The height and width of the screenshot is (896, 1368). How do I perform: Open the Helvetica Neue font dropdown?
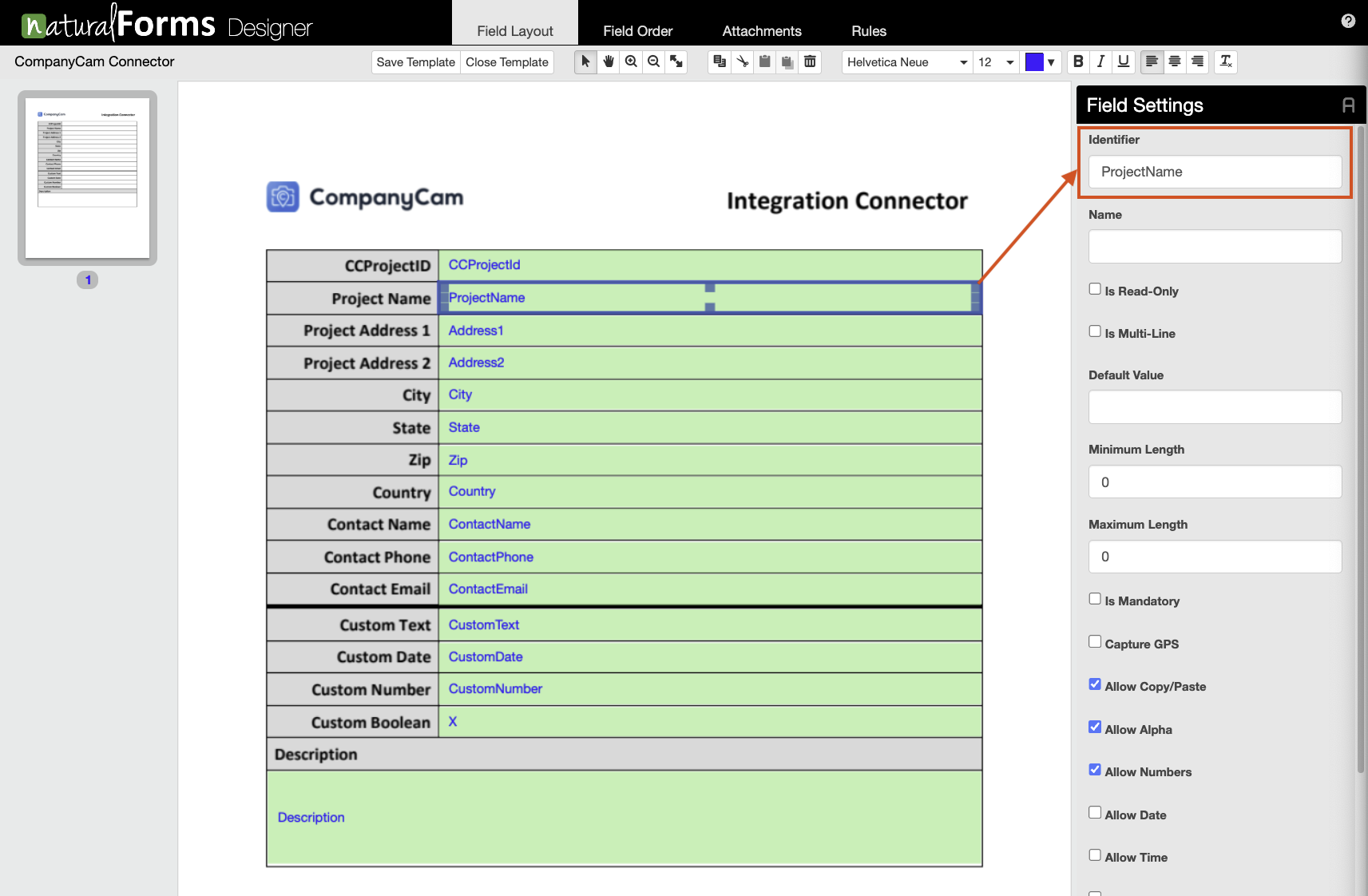pos(906,61)
